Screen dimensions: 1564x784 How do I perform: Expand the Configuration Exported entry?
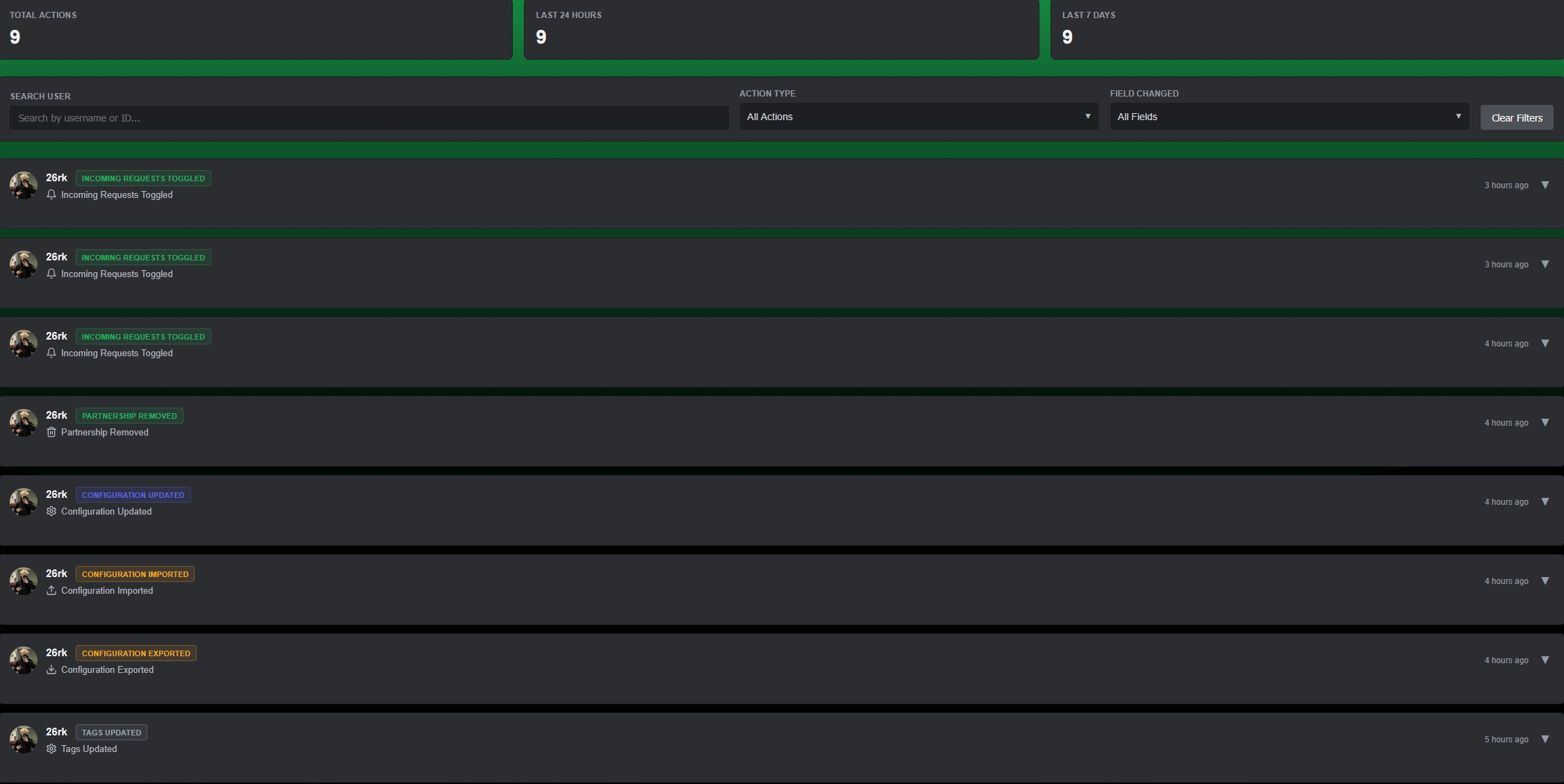click(1545, 660)
